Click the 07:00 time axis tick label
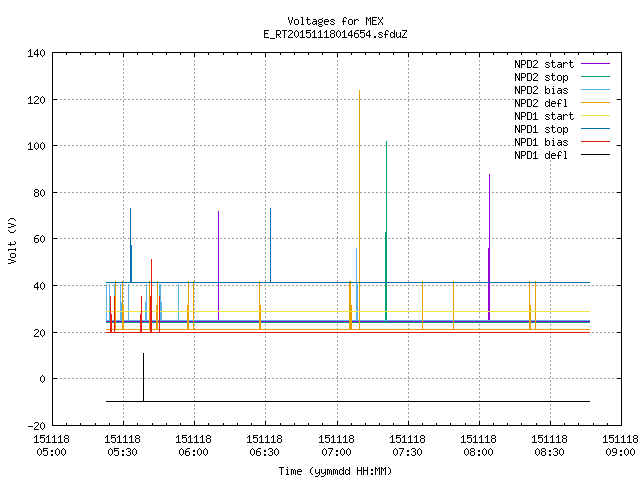 336,446
